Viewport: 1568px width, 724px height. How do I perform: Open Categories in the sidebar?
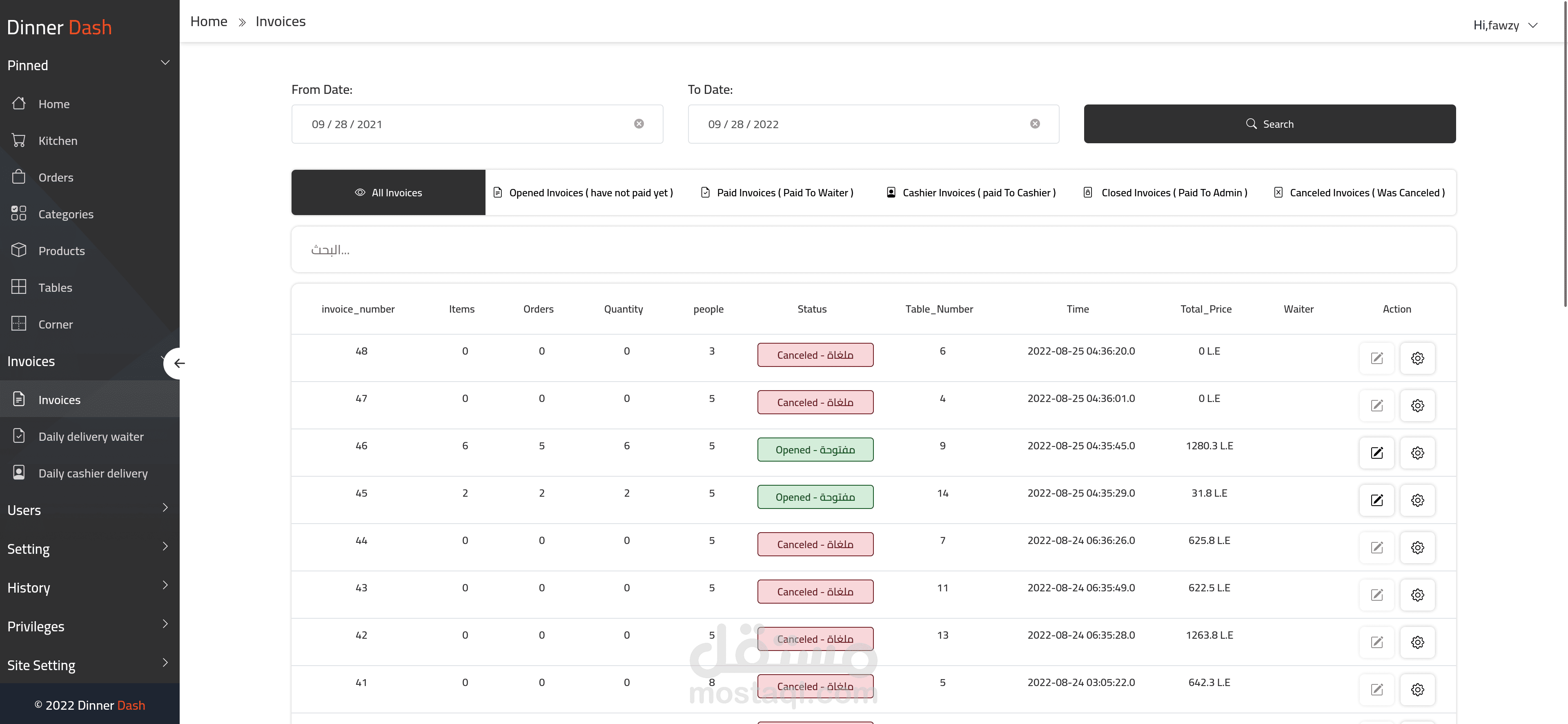(66, 214)
